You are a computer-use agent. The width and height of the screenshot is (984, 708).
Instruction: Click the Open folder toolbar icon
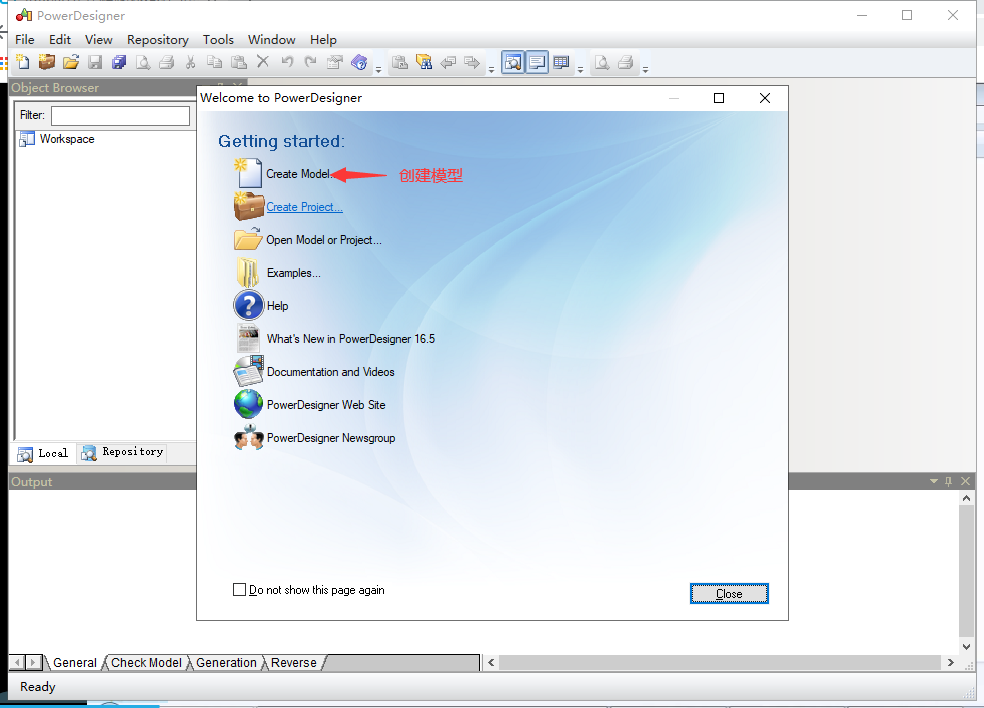click(71, 62)
